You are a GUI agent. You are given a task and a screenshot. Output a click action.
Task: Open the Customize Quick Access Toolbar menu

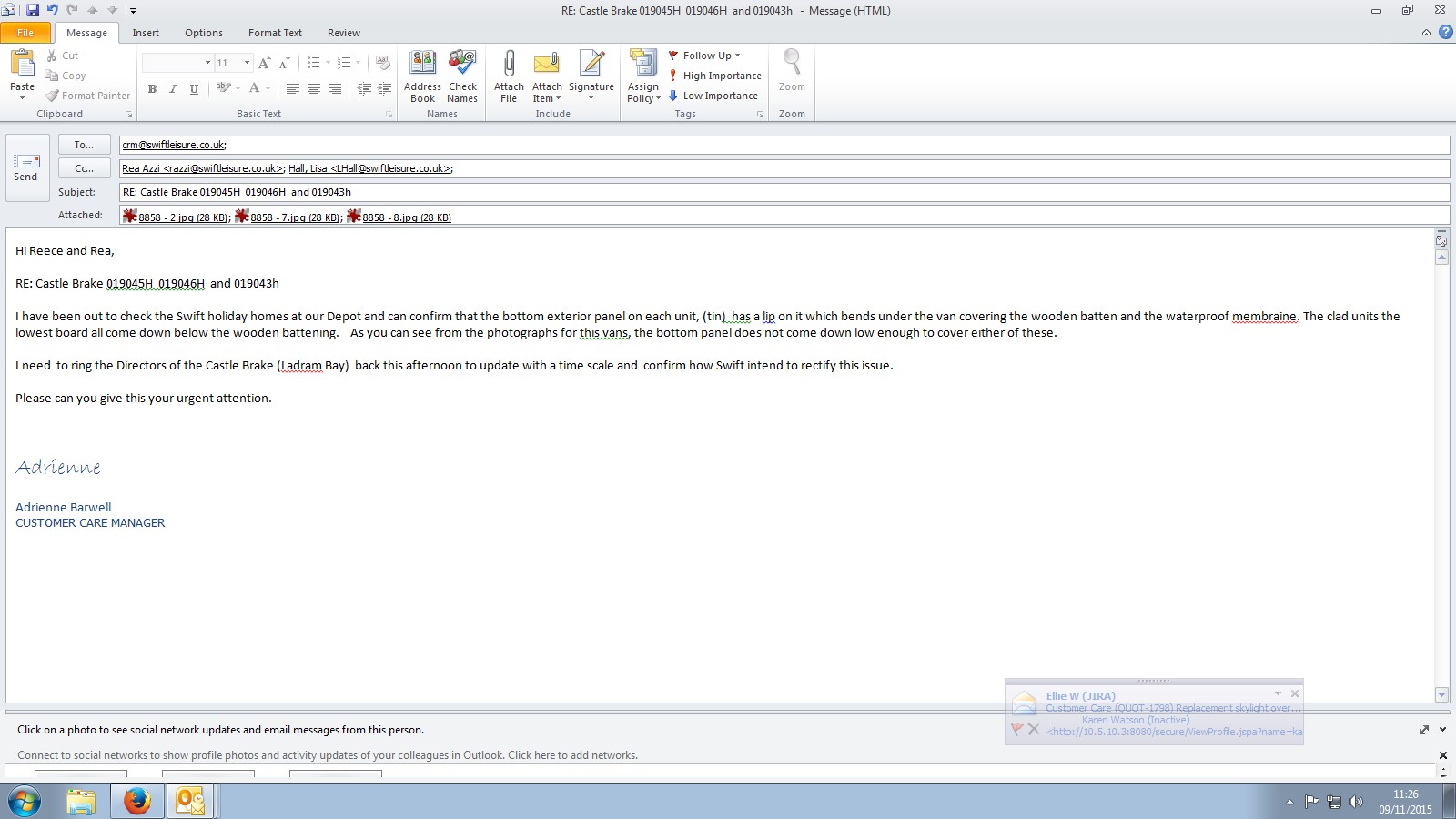133,11
